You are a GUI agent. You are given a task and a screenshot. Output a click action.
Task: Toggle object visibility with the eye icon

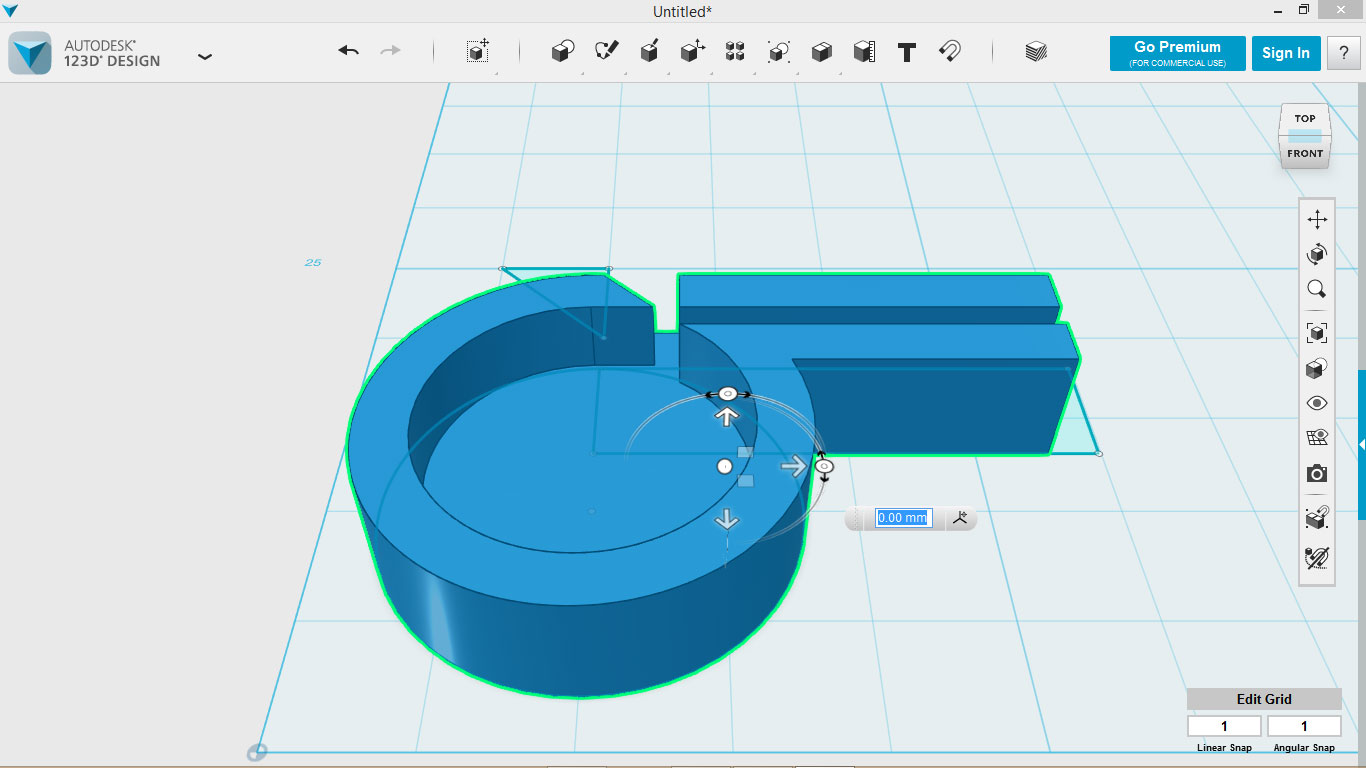click(1317, 403)
